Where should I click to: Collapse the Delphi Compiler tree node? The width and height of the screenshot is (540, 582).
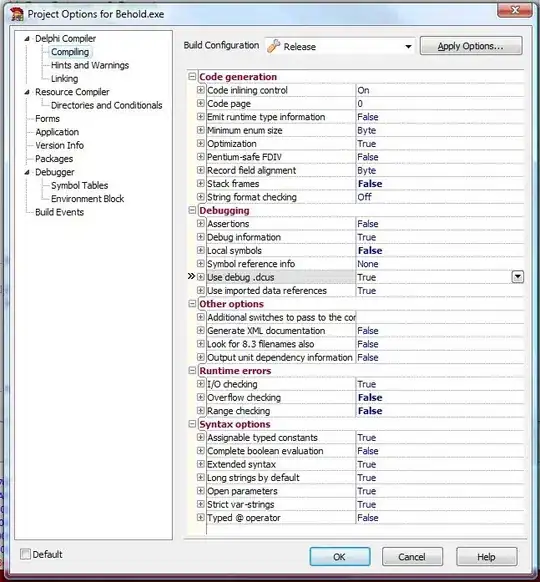pos(27,39)
